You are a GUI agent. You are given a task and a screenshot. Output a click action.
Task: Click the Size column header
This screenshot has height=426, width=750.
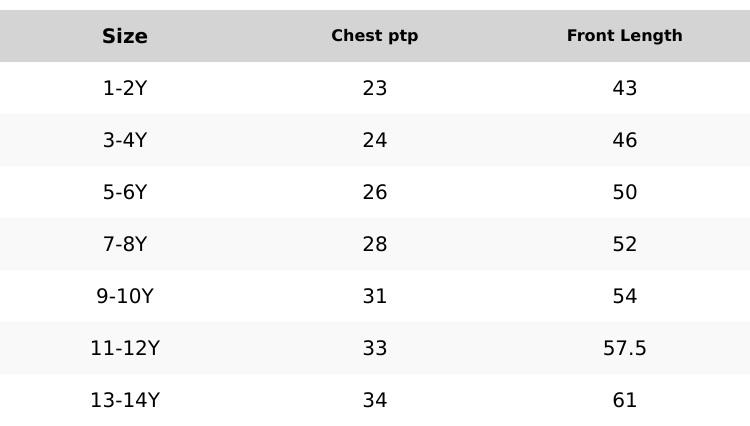point(125,36)
